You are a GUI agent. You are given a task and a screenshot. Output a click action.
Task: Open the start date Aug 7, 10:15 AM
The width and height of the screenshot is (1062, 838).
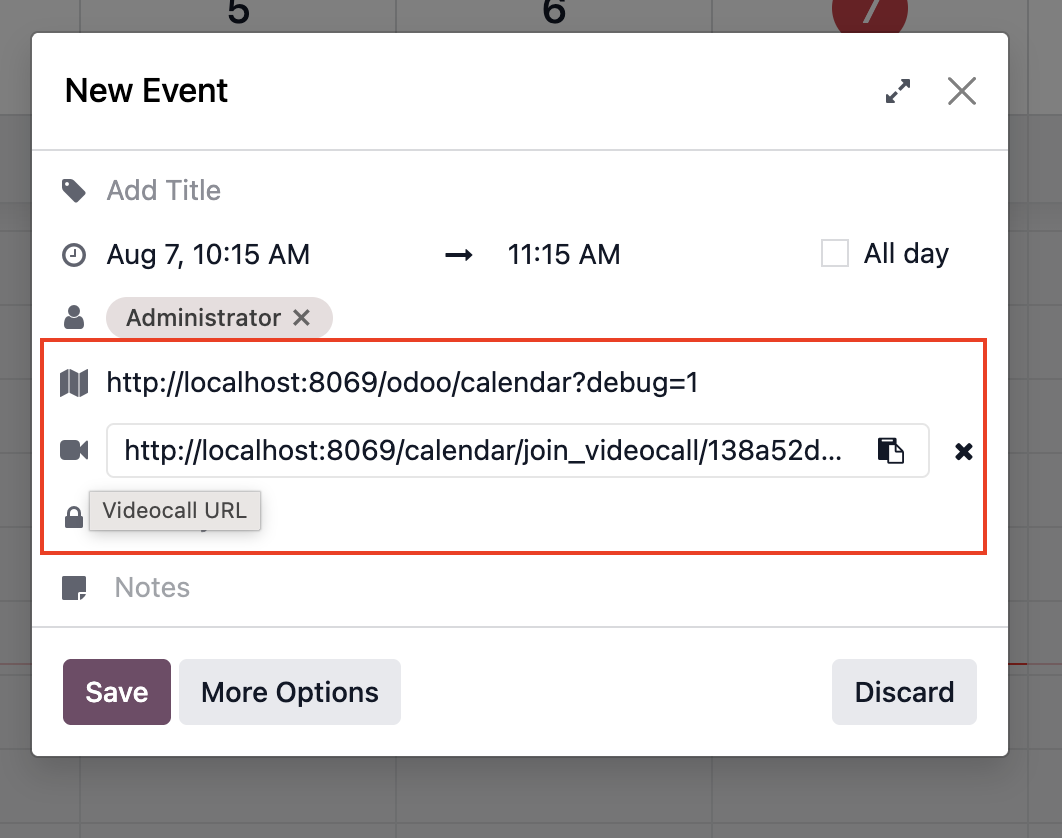coord(208,255)
